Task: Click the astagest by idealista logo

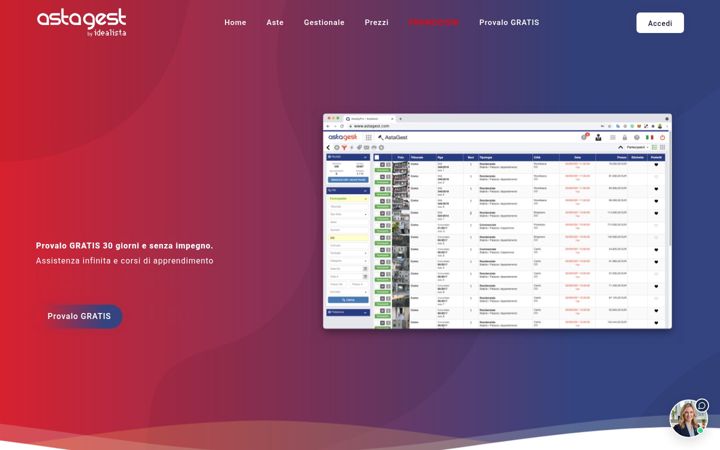Action: coord(81,22)
